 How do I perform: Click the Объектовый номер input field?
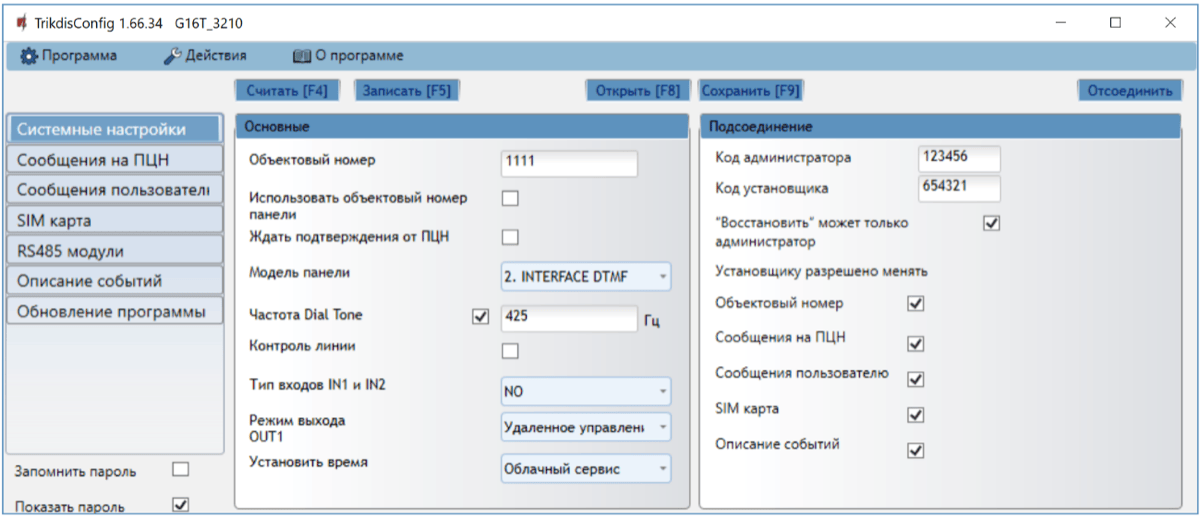[x=568, y=162]
